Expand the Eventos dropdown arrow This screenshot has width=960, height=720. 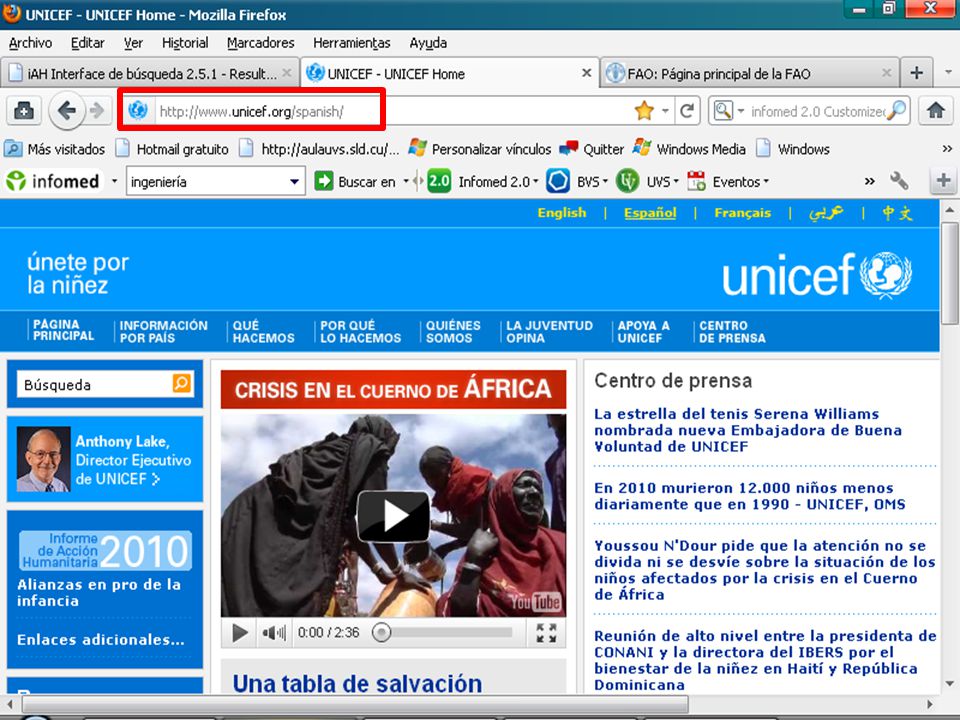pos(766,181)
